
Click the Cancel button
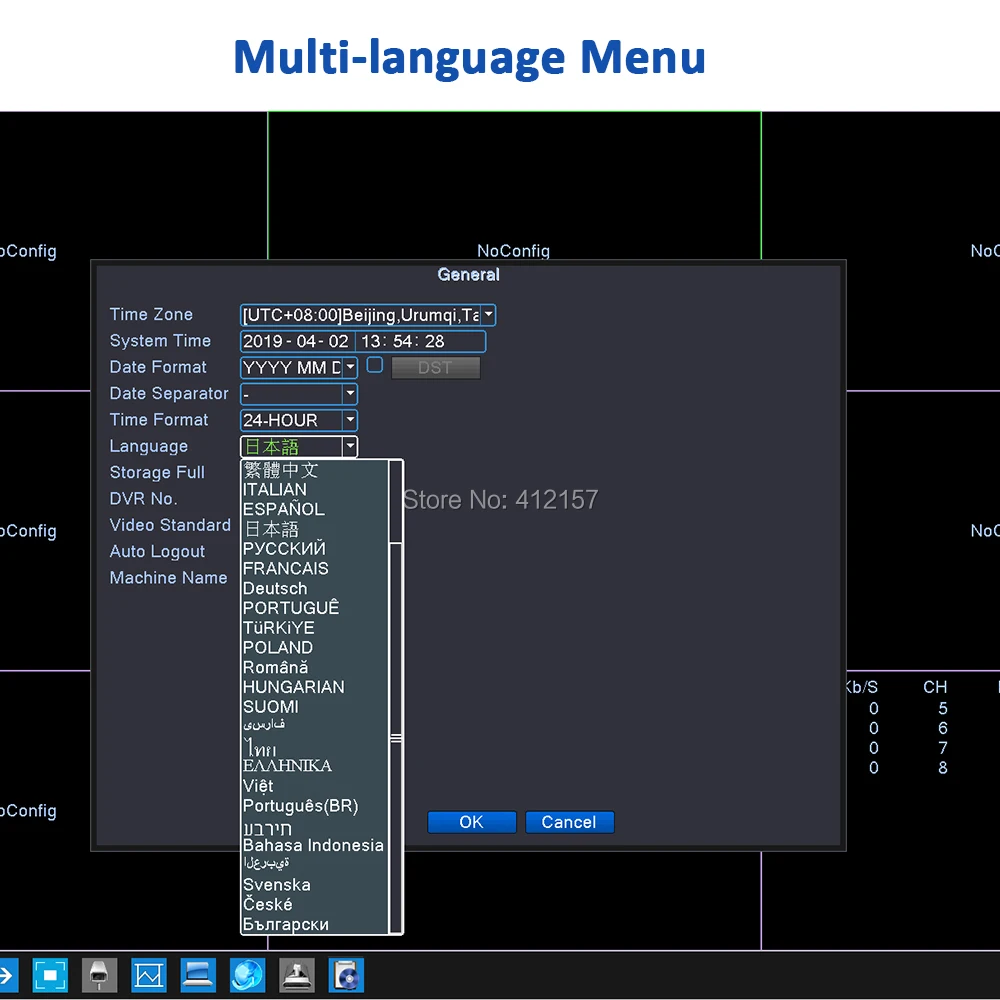[569, 822]
